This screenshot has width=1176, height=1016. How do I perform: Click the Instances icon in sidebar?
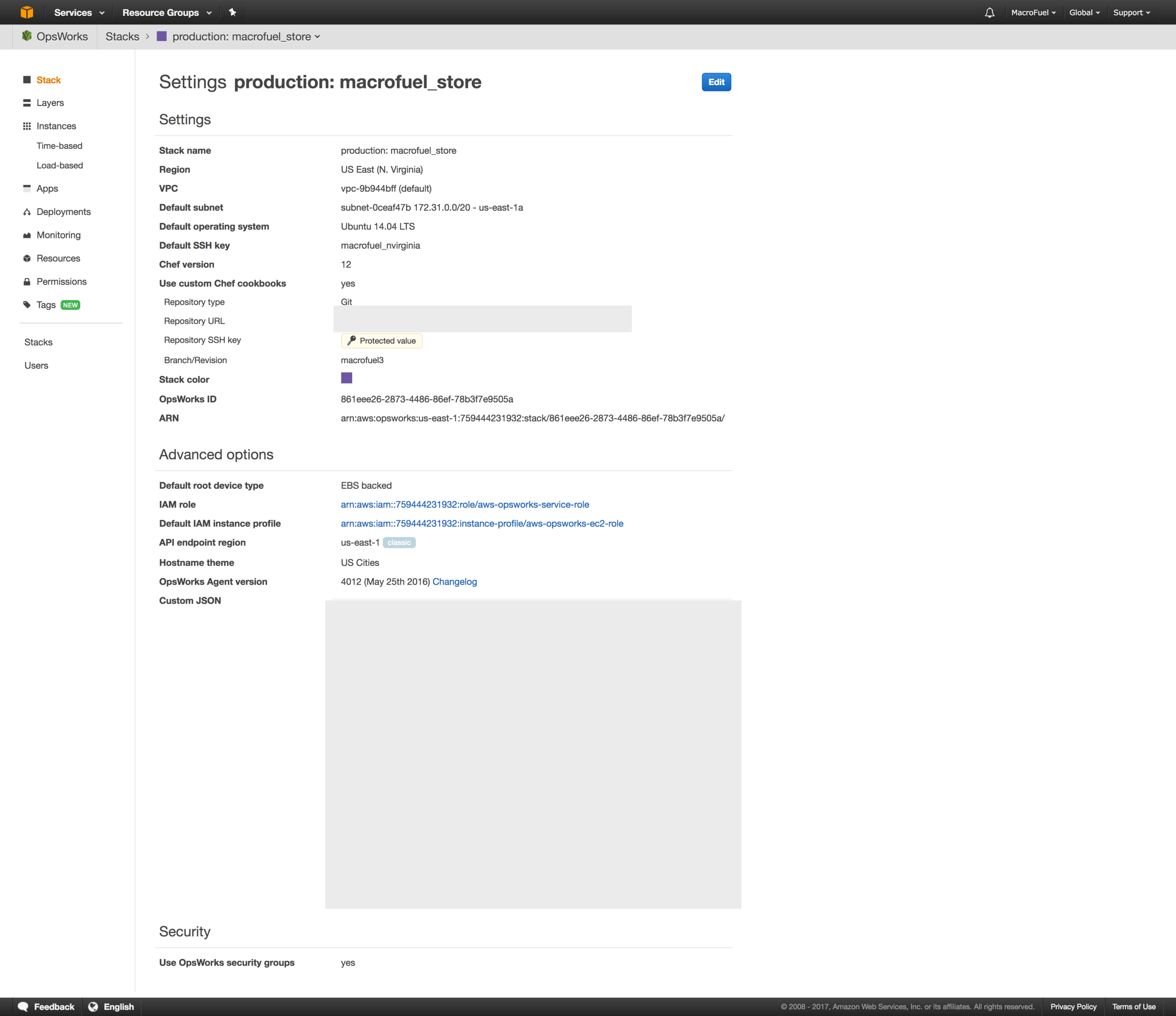point(27,125)
